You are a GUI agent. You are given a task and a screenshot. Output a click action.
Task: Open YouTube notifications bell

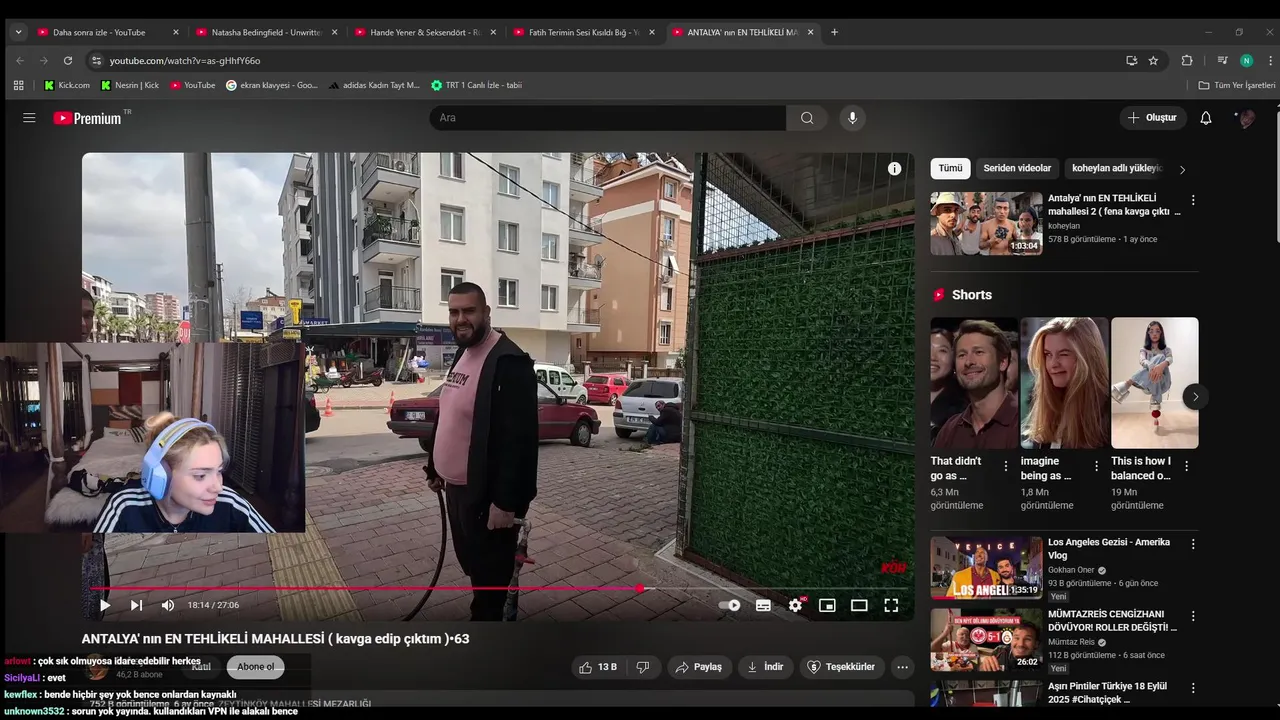[x=1206, y=118]
